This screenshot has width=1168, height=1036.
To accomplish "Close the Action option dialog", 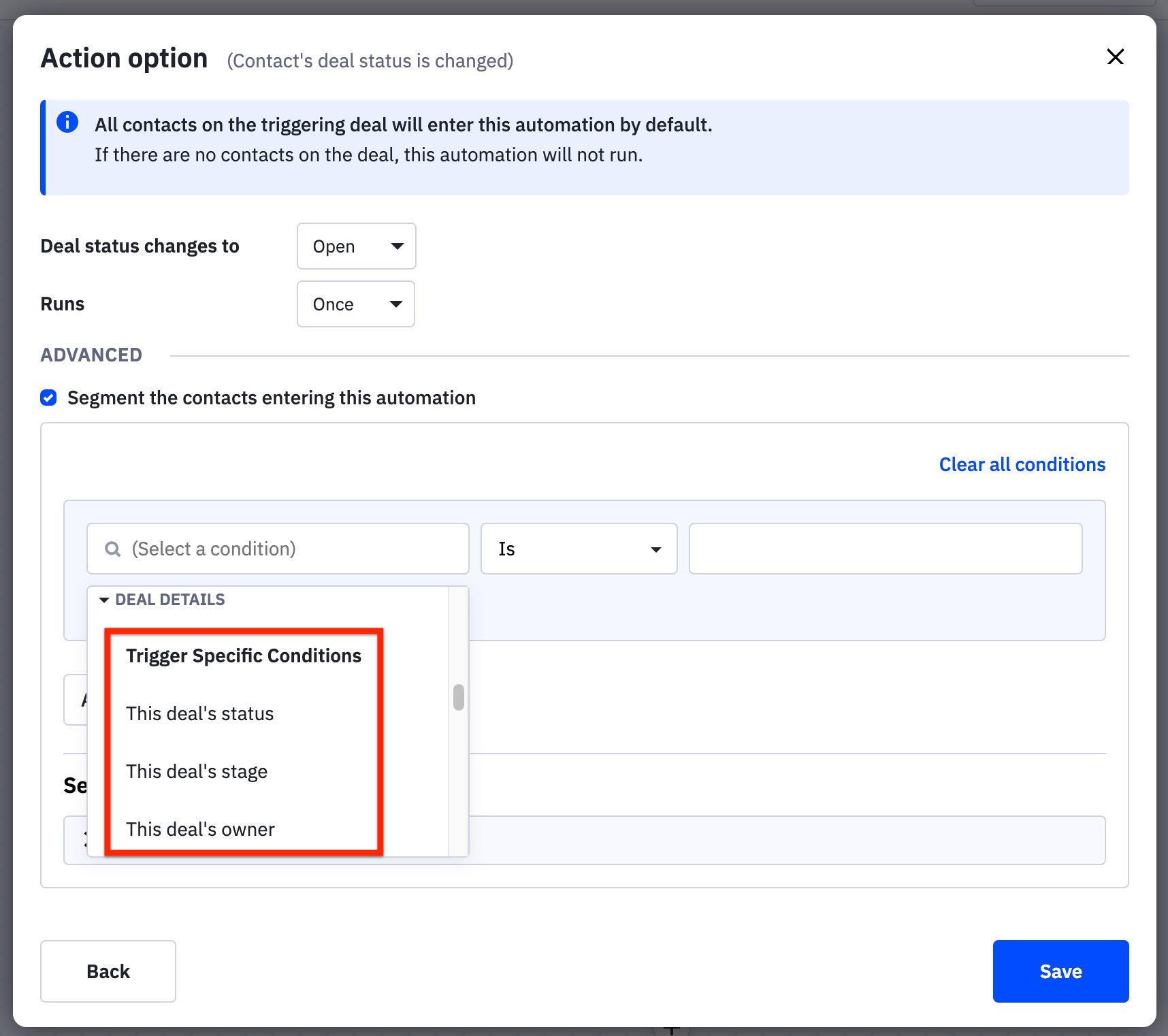I will point(1115,56).
